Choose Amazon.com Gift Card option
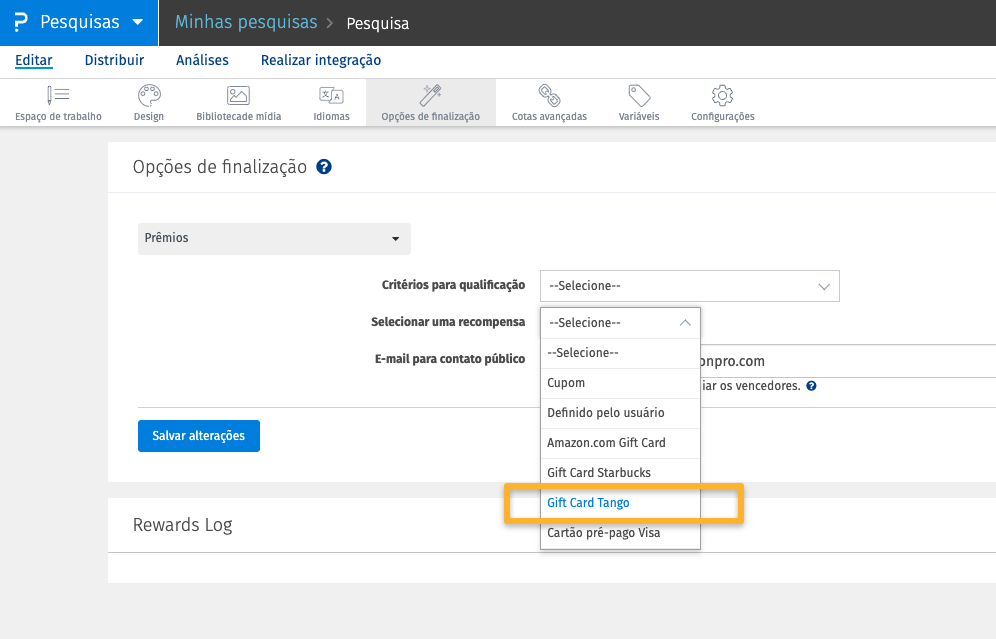This screenshot has height=639, width=996. coord(606,443)
